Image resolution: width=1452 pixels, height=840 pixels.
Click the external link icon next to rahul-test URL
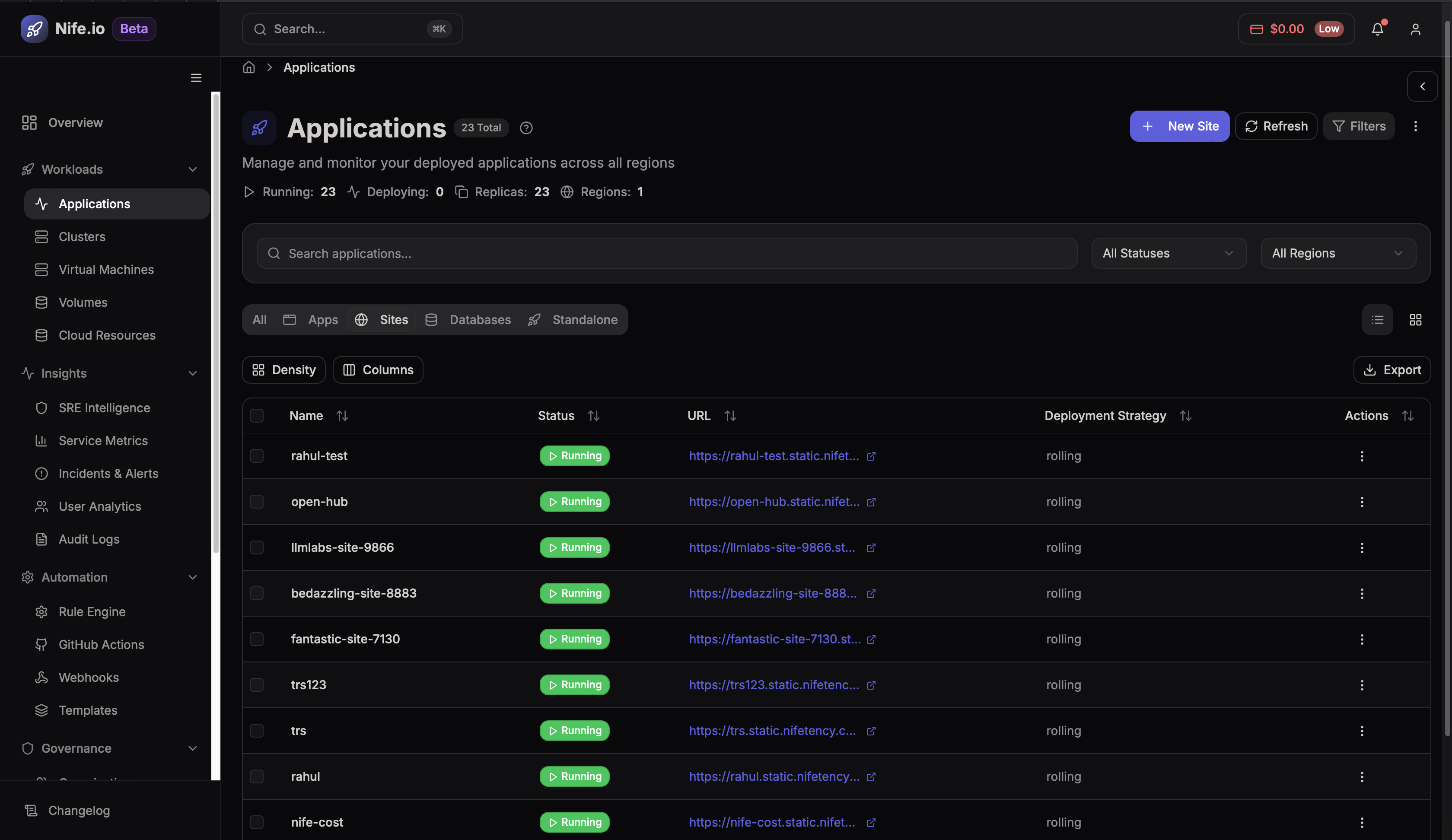[x=871, y=456]
